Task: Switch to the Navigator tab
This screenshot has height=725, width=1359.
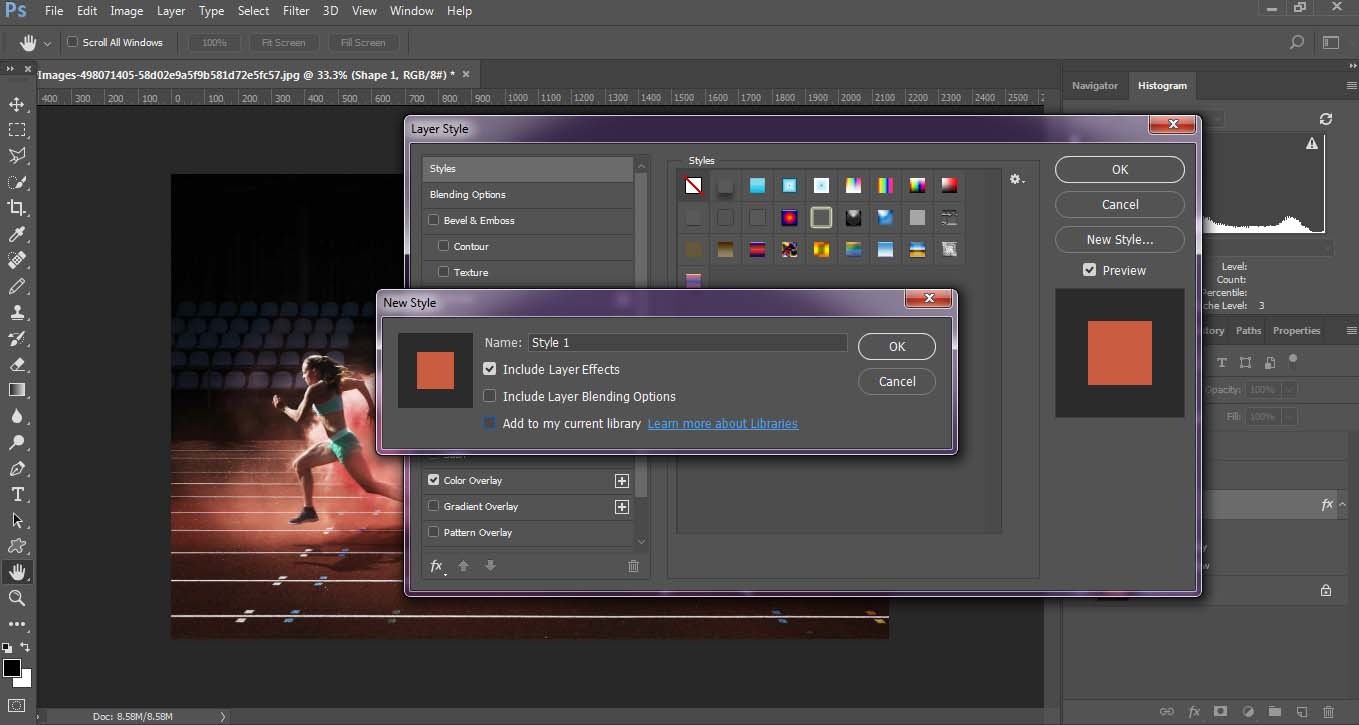Action: click(x=1095, y=86)
